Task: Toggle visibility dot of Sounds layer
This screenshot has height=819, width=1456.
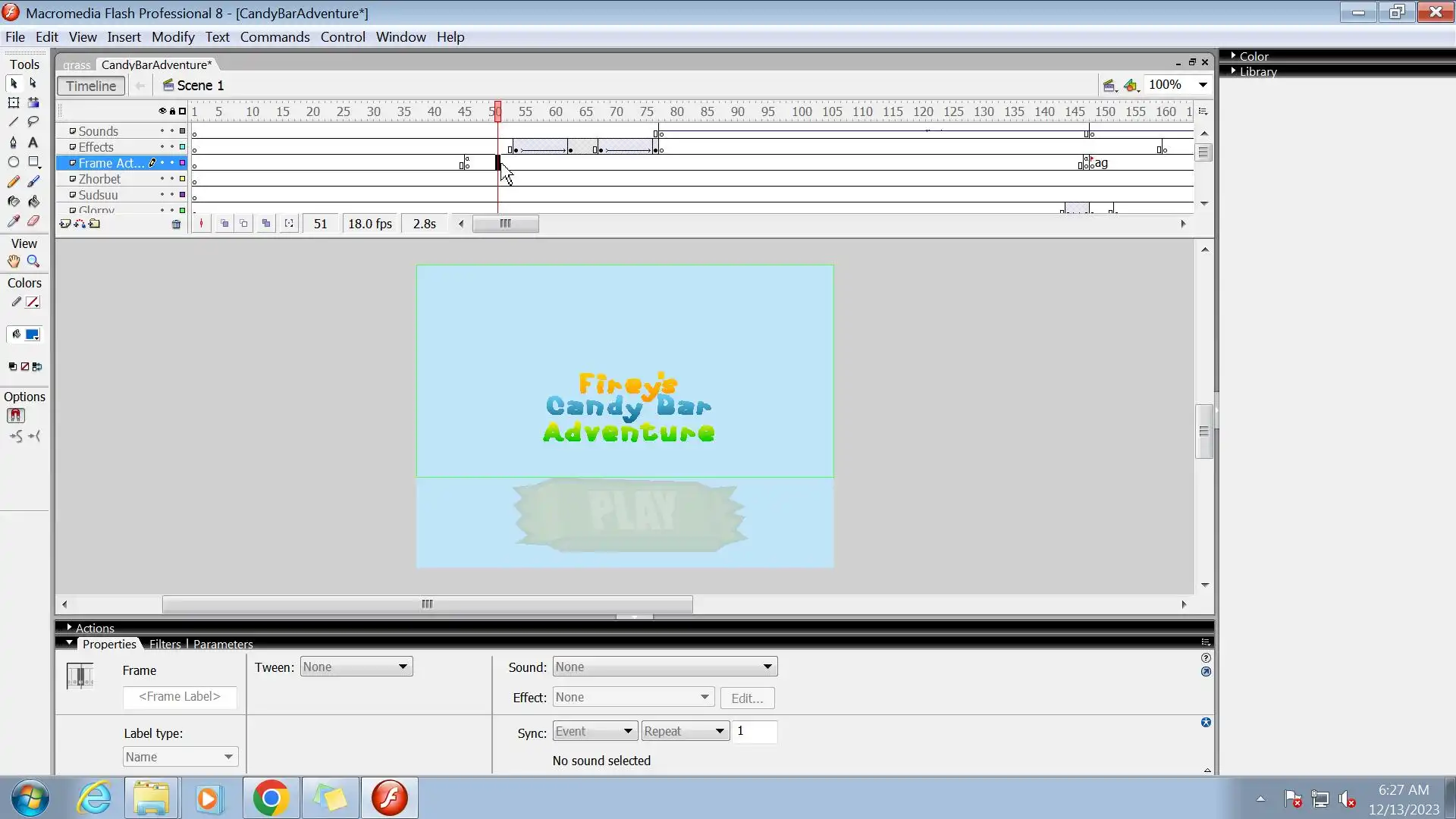Action: point(162,131)
